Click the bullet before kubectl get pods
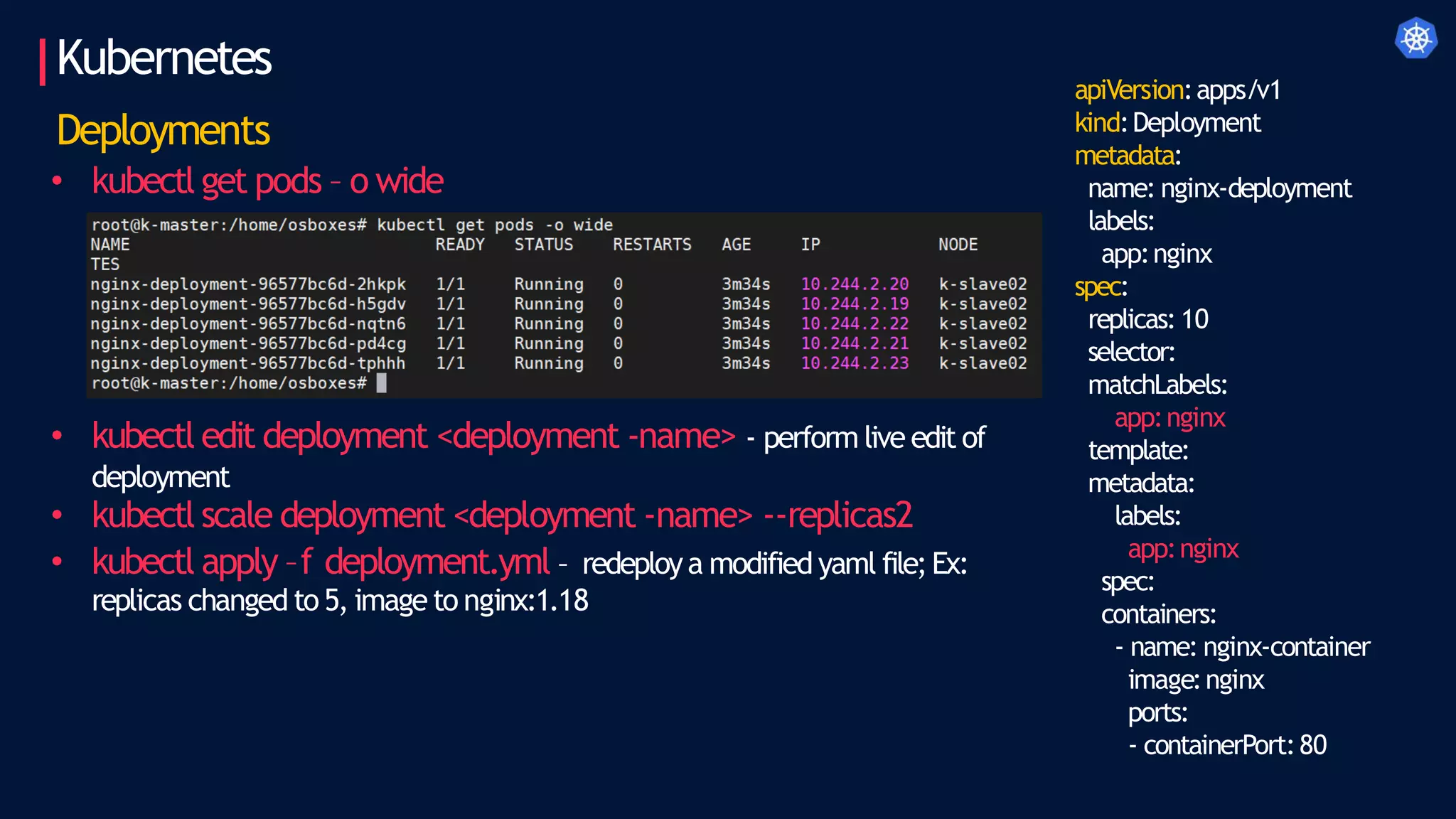Screen dimensions: 1456x819 [x=58, y=181]
